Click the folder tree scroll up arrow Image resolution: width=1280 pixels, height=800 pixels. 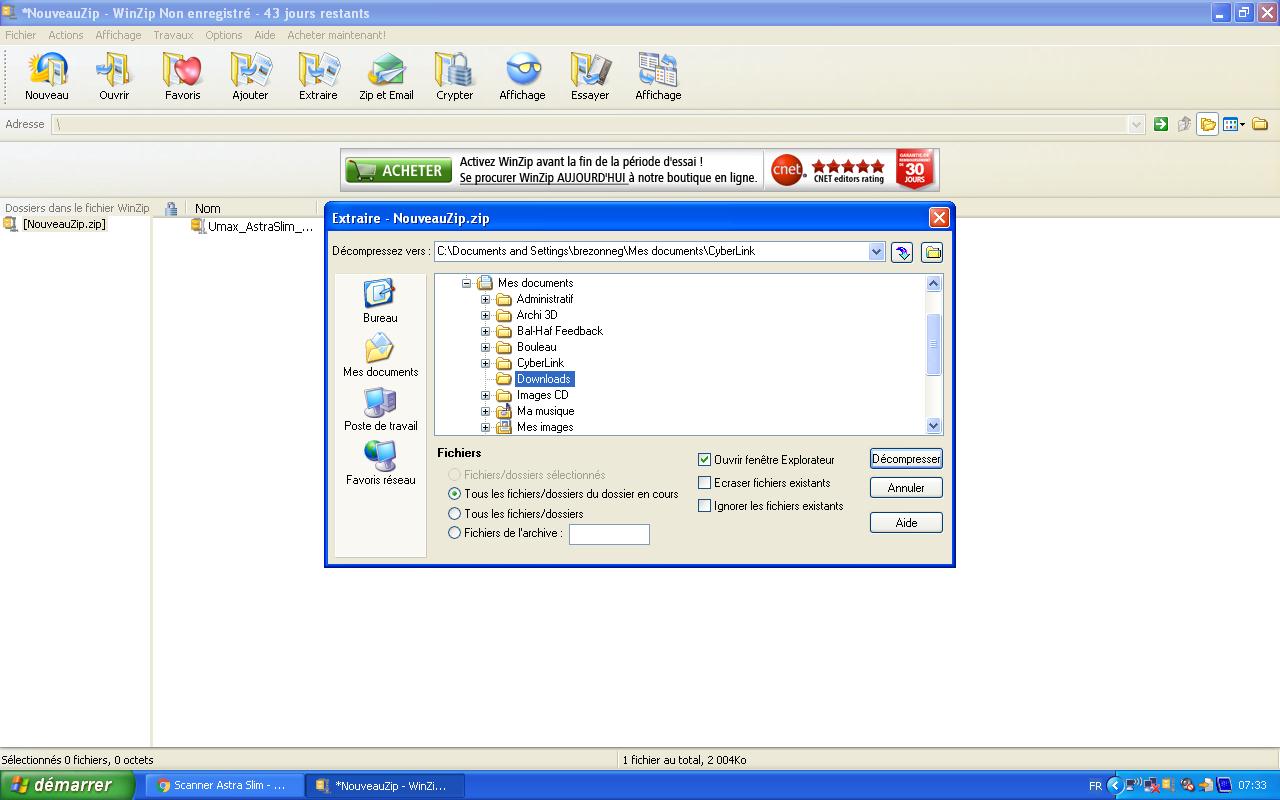[x=934, y=283]
